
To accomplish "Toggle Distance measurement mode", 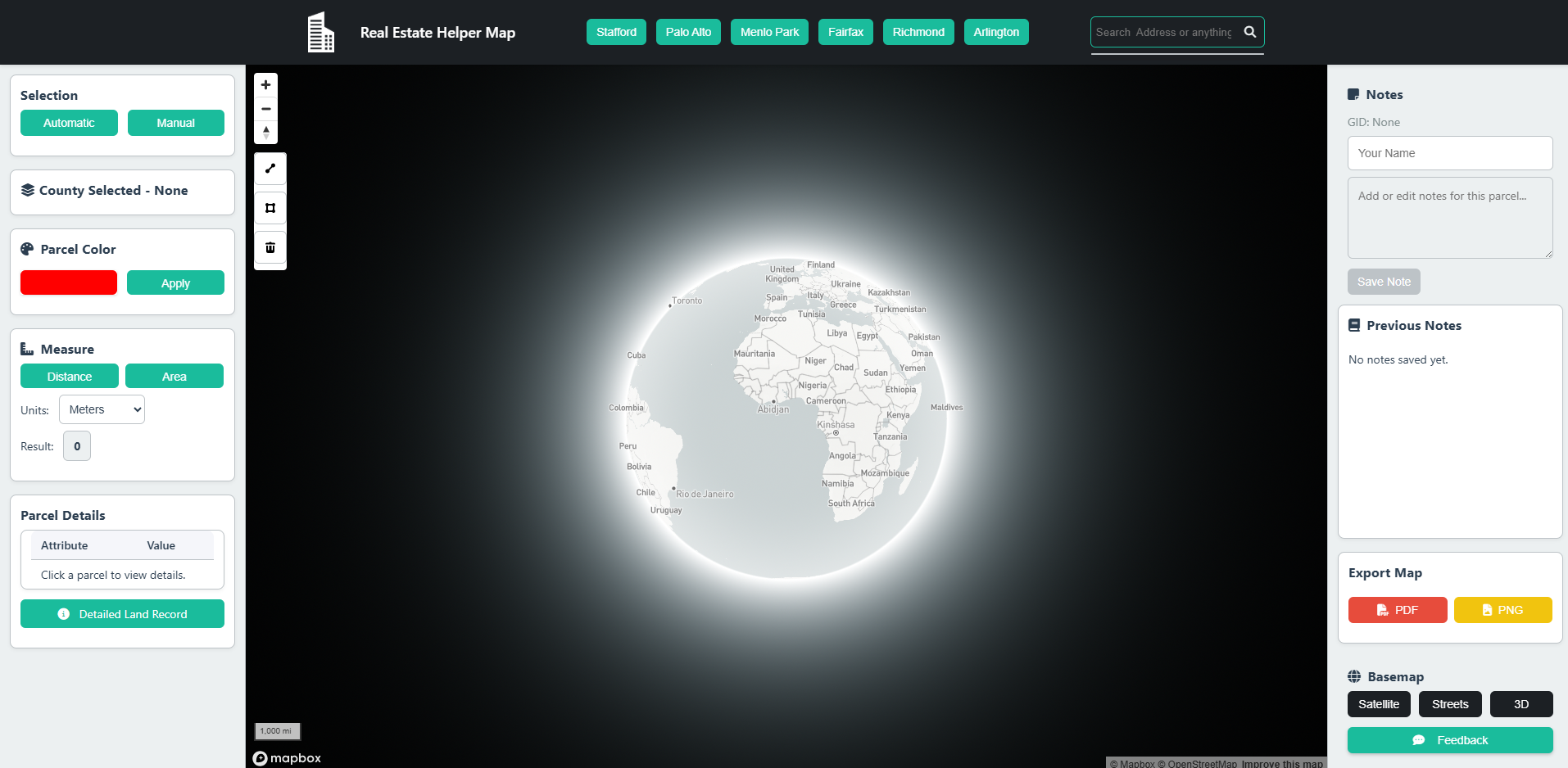I will [69, 376].
